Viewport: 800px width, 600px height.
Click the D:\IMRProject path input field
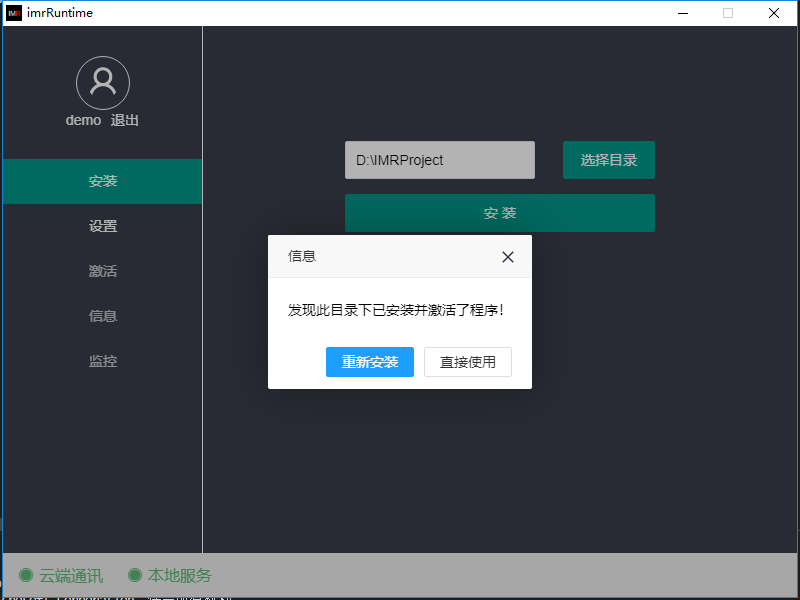[x=439, y=160]
